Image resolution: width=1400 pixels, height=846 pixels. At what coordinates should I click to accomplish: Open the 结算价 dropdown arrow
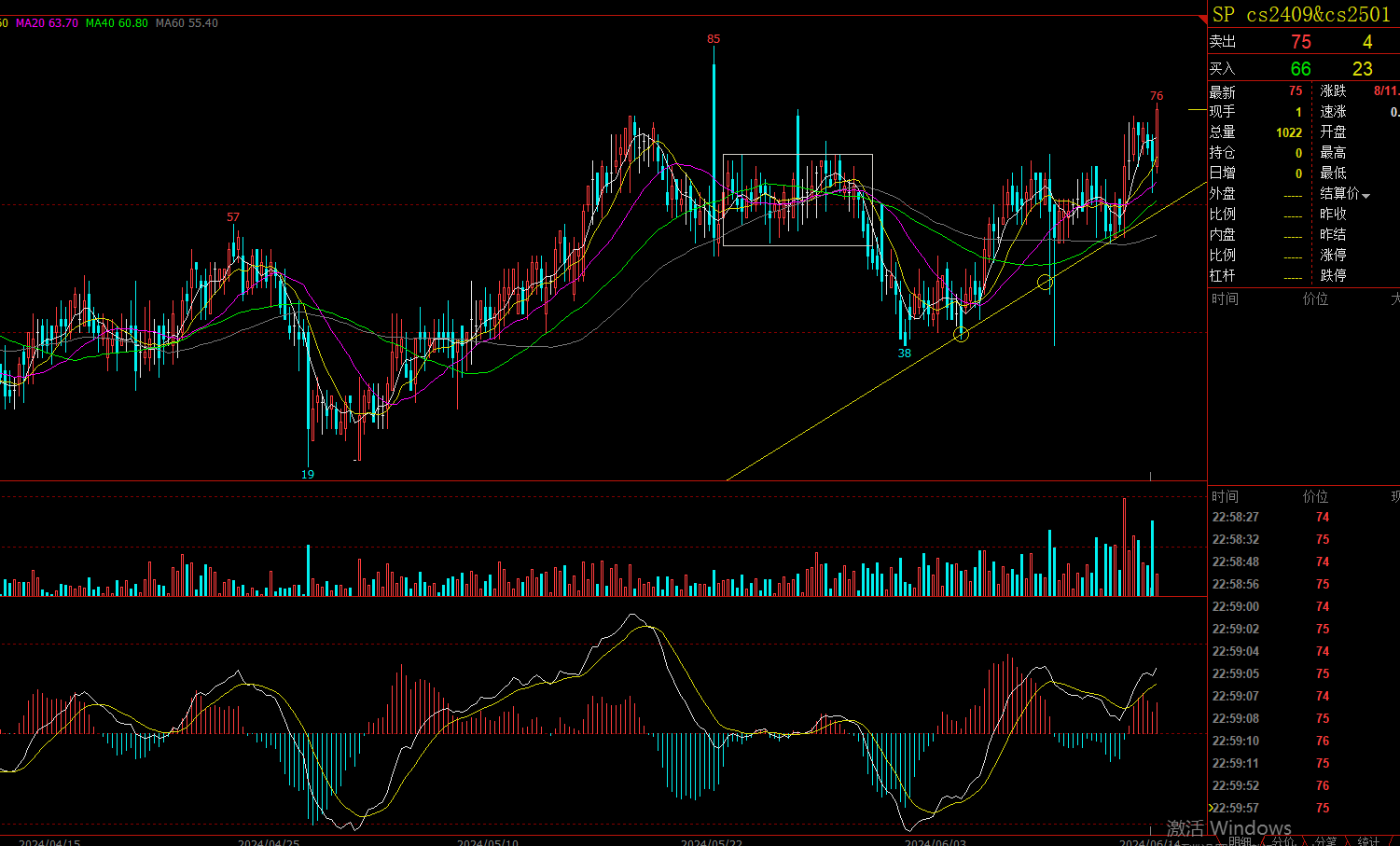(x=1366, y=195)
